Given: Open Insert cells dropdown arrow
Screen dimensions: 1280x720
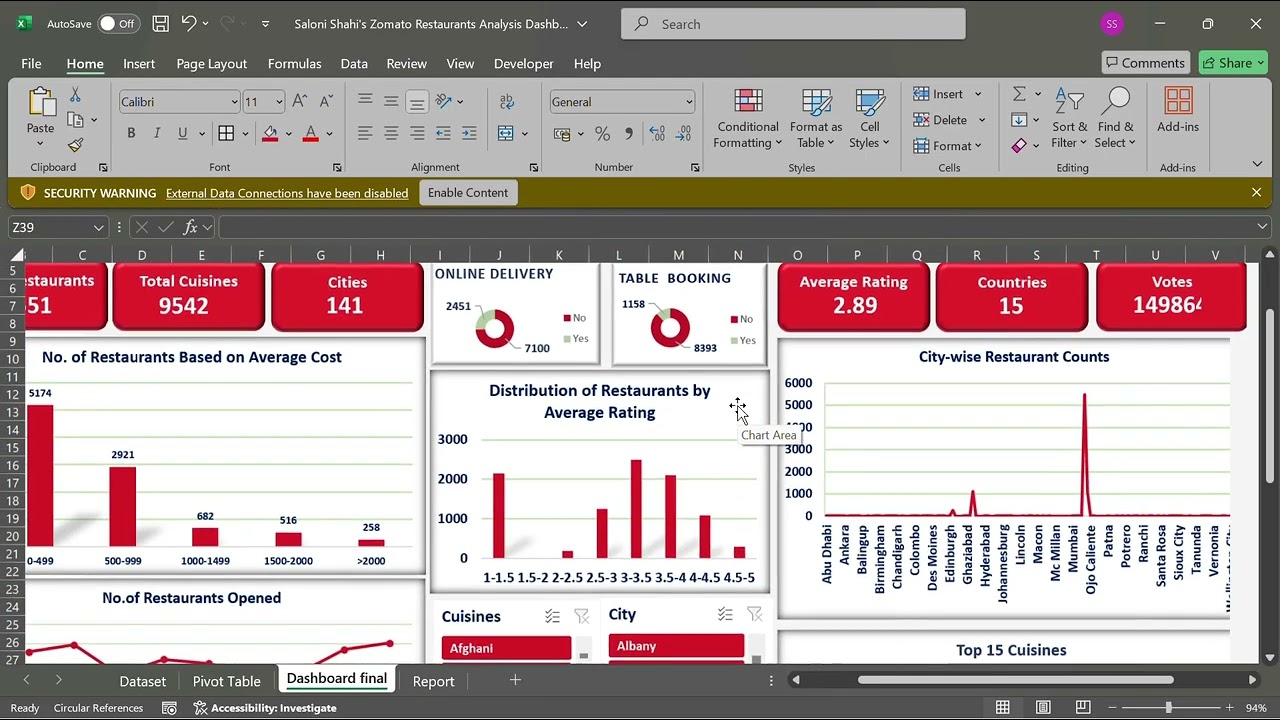Looking at the screenshot, I should [978, 94].
